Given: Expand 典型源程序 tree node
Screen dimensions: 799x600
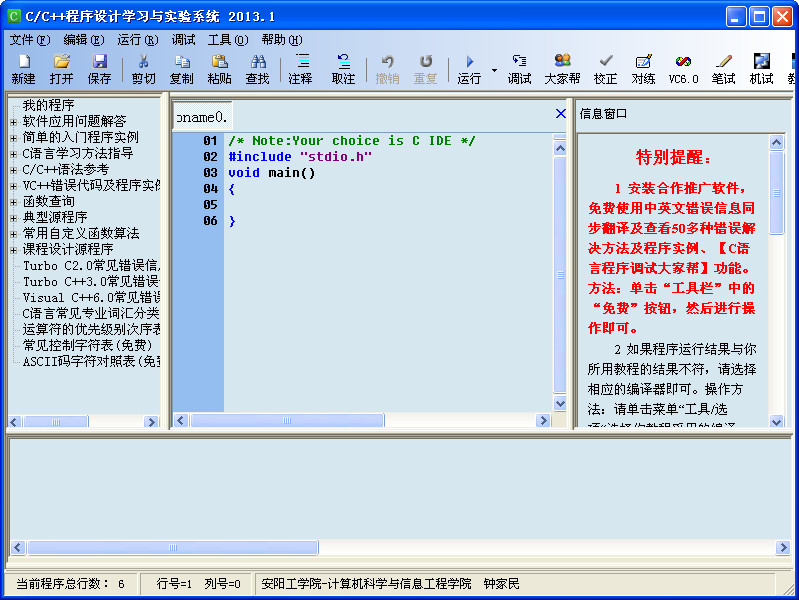Looking at the screenshot, I should click(x=13, y=218).
